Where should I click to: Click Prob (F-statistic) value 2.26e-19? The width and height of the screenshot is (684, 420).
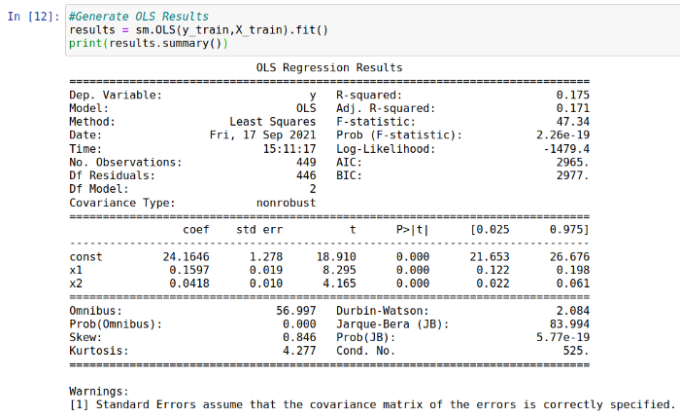click(563, 135)
